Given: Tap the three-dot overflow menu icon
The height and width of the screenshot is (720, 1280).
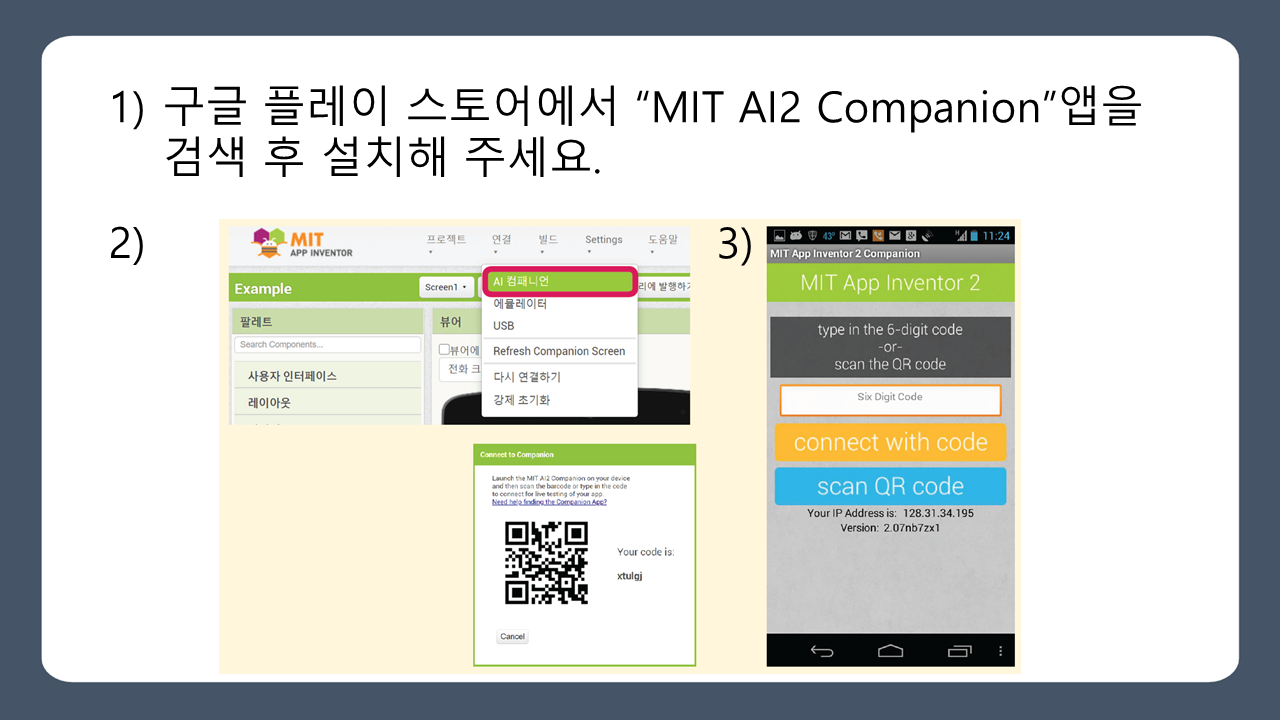Looking at the screenshot, I should coord(1001,651).
